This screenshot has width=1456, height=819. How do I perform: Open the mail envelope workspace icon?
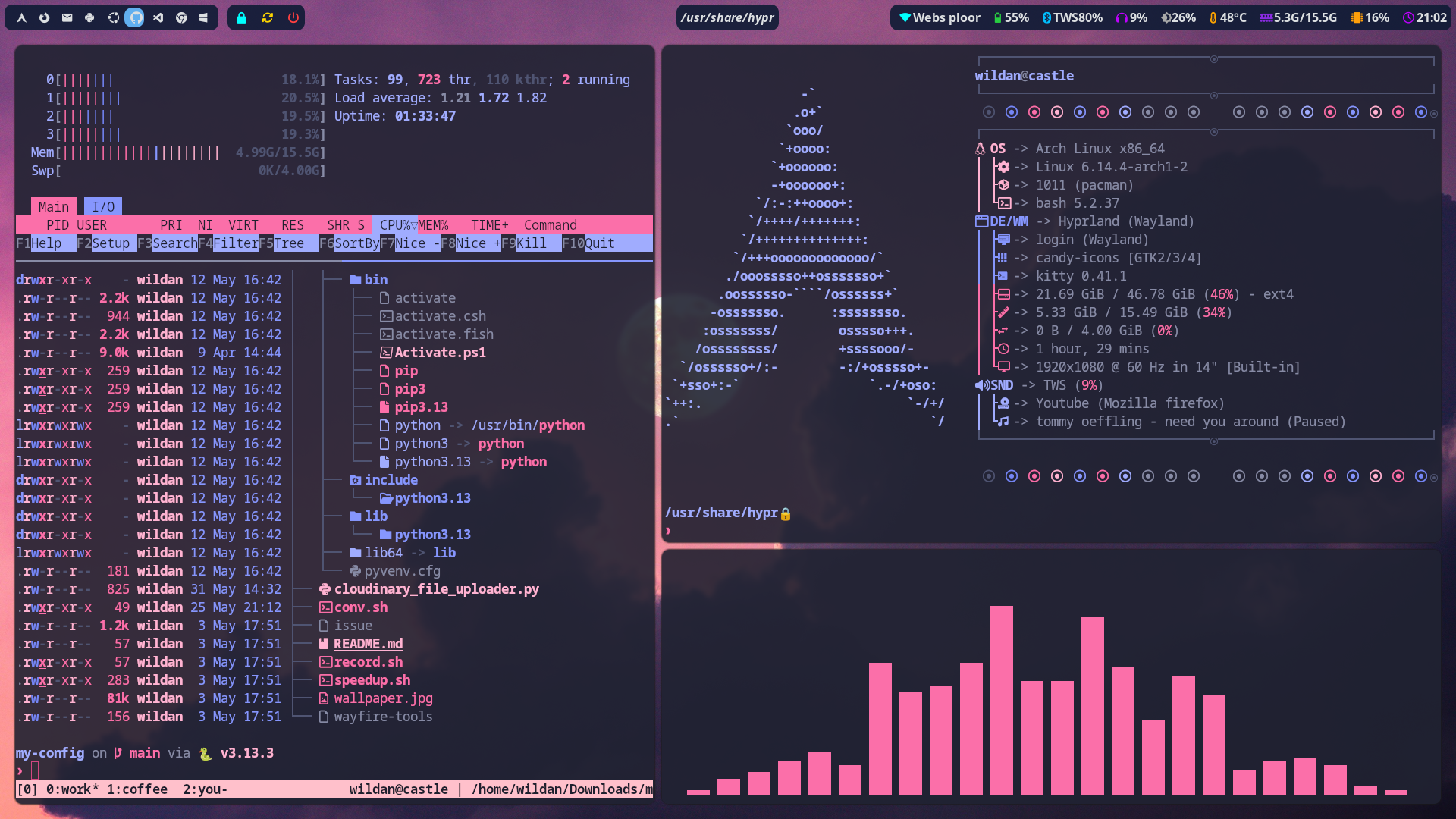pos(67,17)
